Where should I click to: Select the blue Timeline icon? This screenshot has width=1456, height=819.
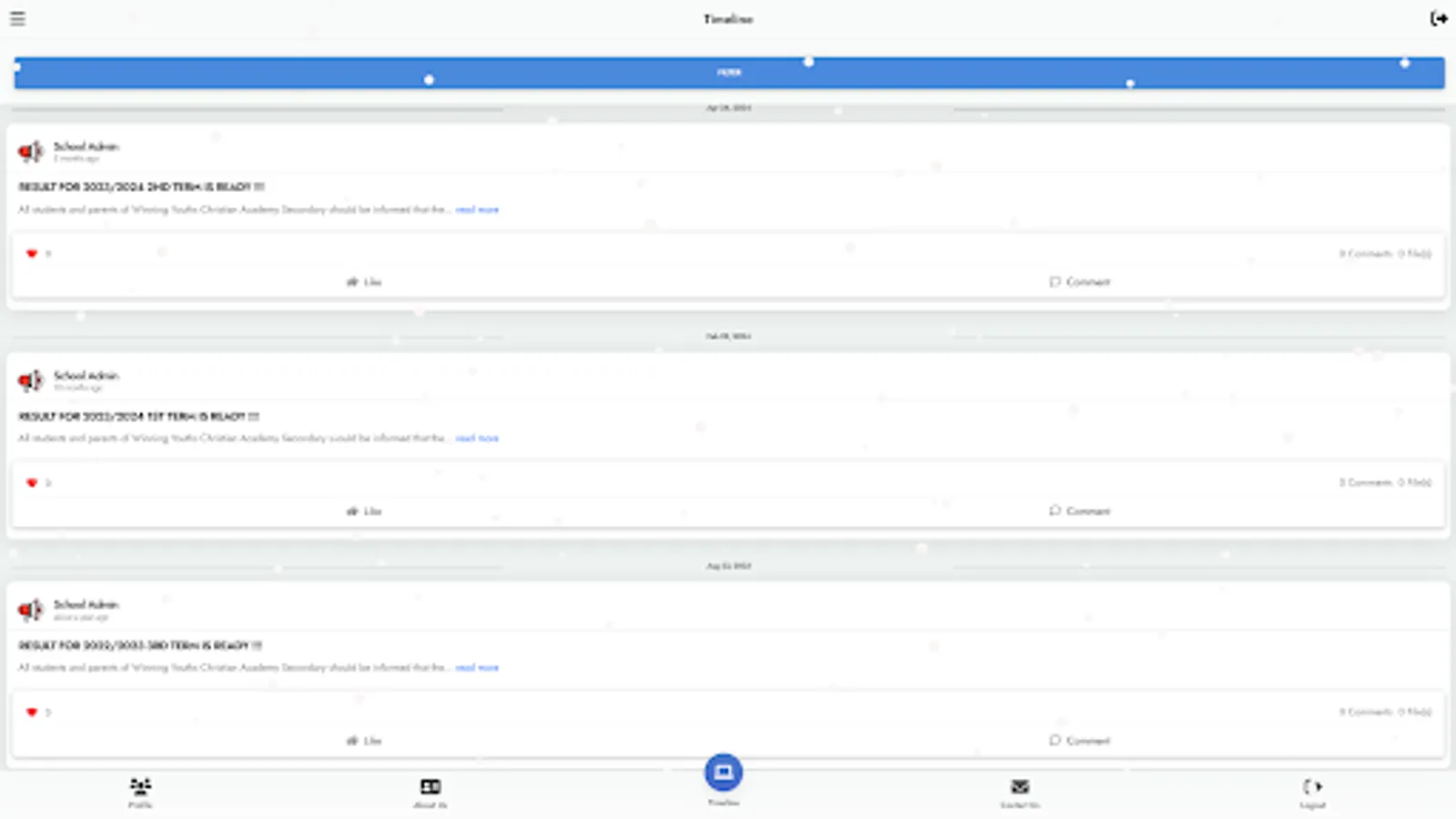click(x=723, y=773)
